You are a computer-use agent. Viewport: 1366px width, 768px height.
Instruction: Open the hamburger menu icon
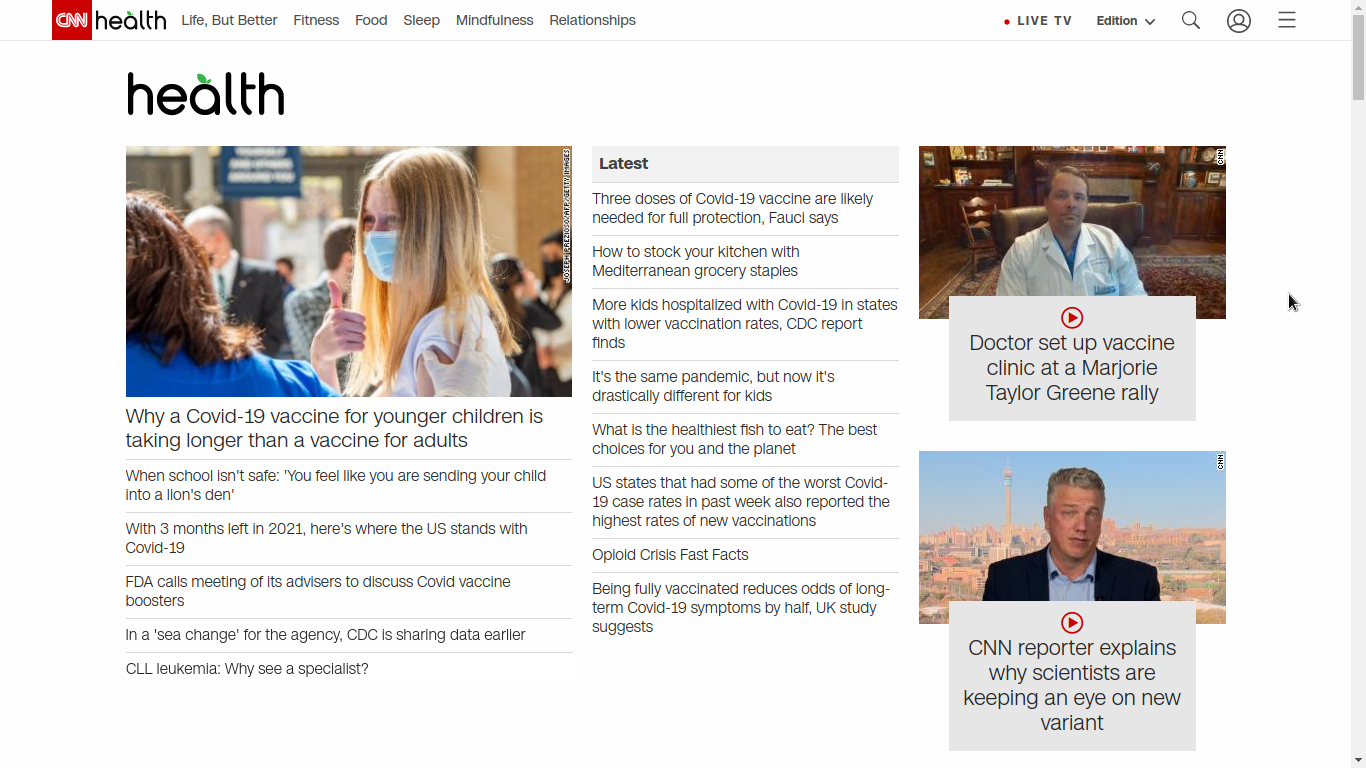(x=1287, y=20)
